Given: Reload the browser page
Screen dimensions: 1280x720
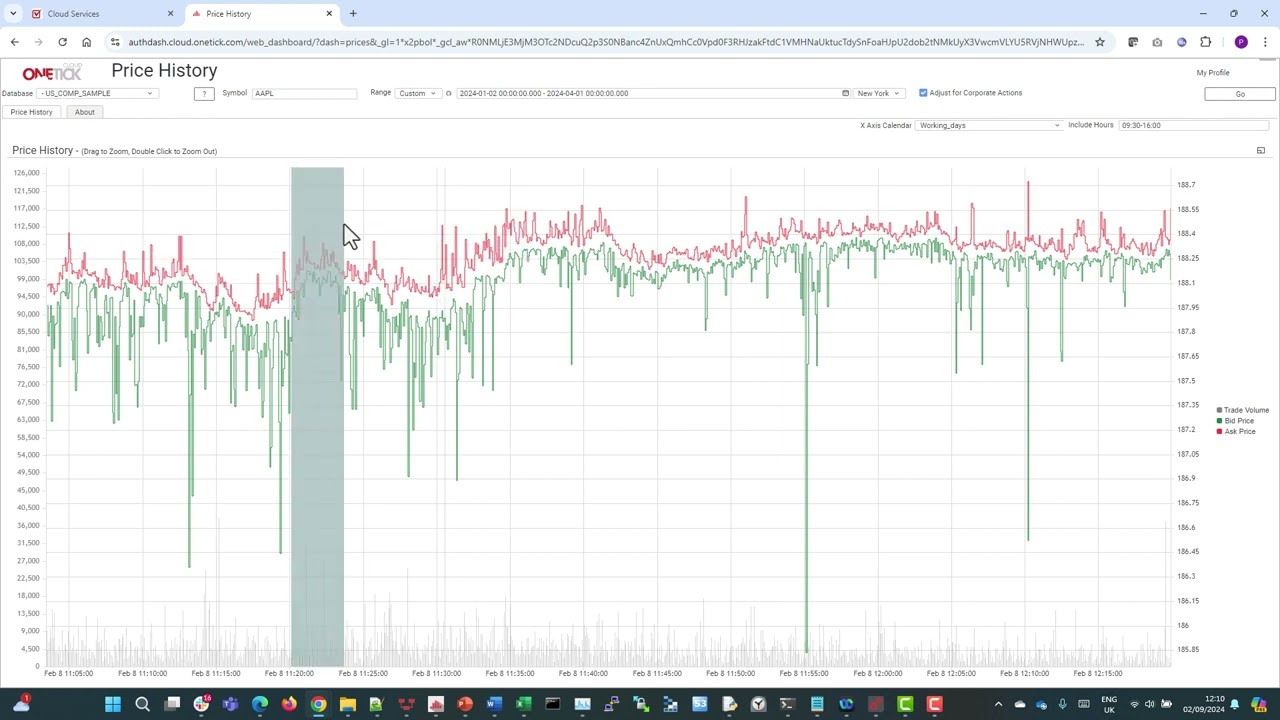Looking at the screenshot, I should coord(62,42).
